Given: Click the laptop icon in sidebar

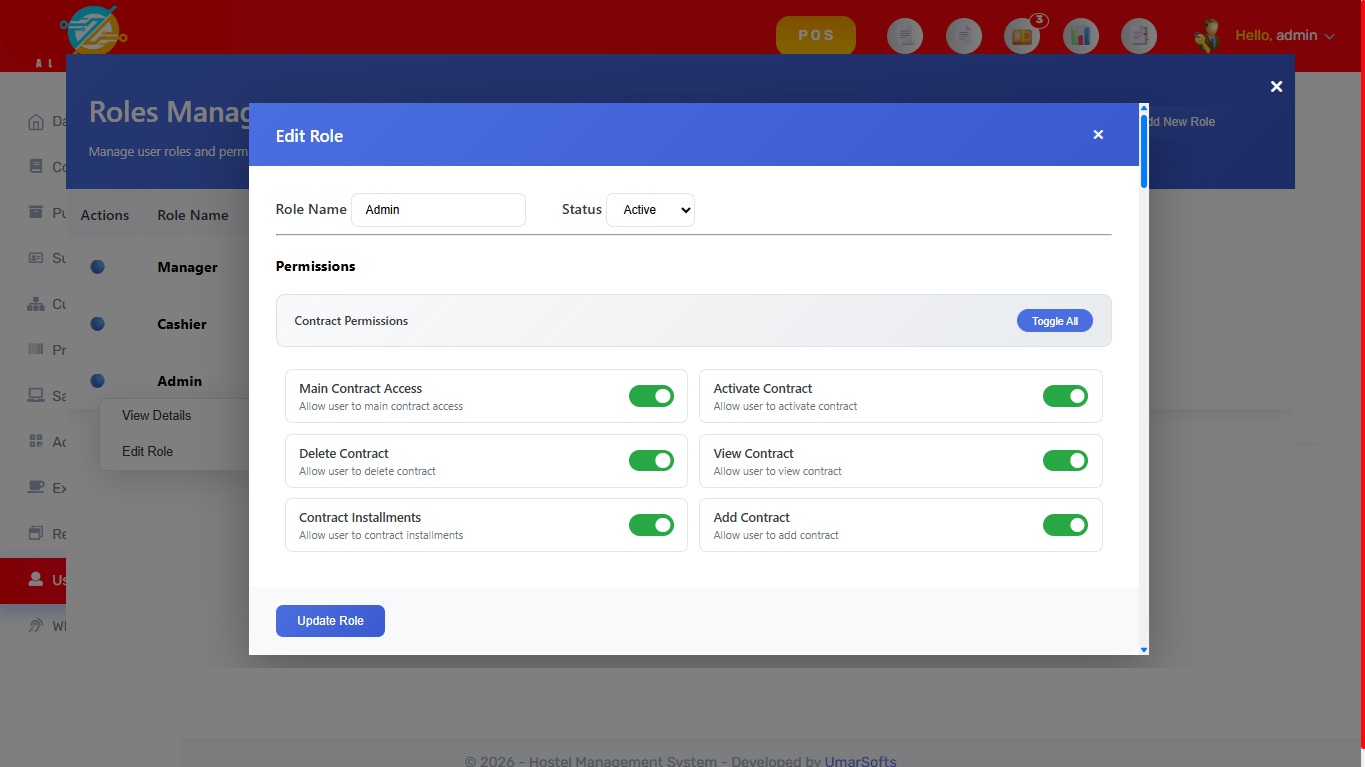Looking at the screenshot, I should 36,396.
